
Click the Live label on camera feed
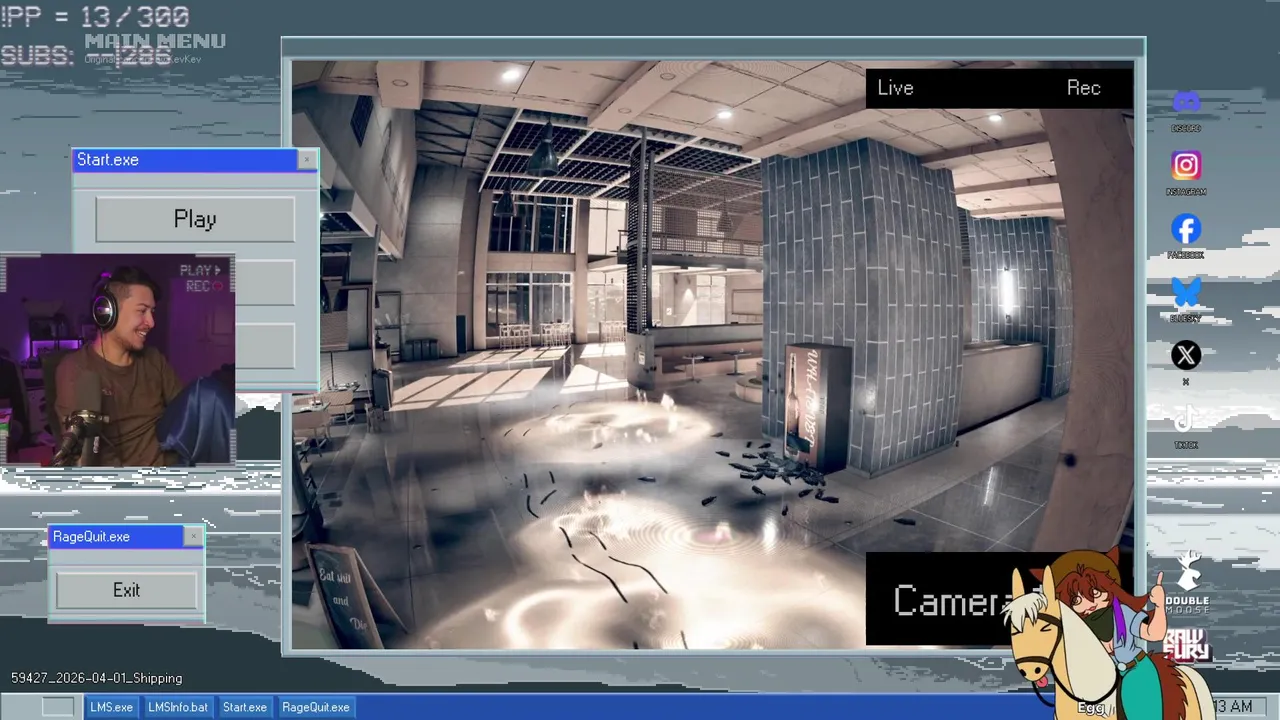pos(895,88)
